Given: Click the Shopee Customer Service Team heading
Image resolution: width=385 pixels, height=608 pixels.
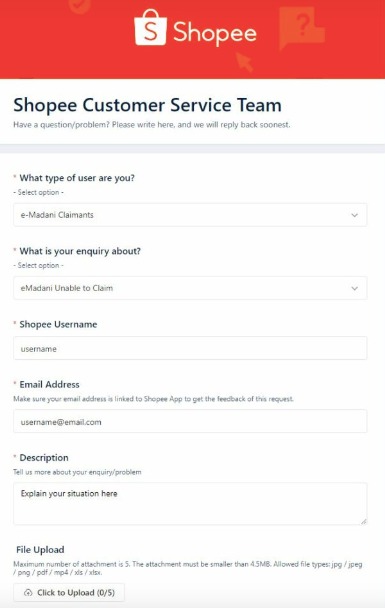Looking at the screenshot, I should [147, 105].
